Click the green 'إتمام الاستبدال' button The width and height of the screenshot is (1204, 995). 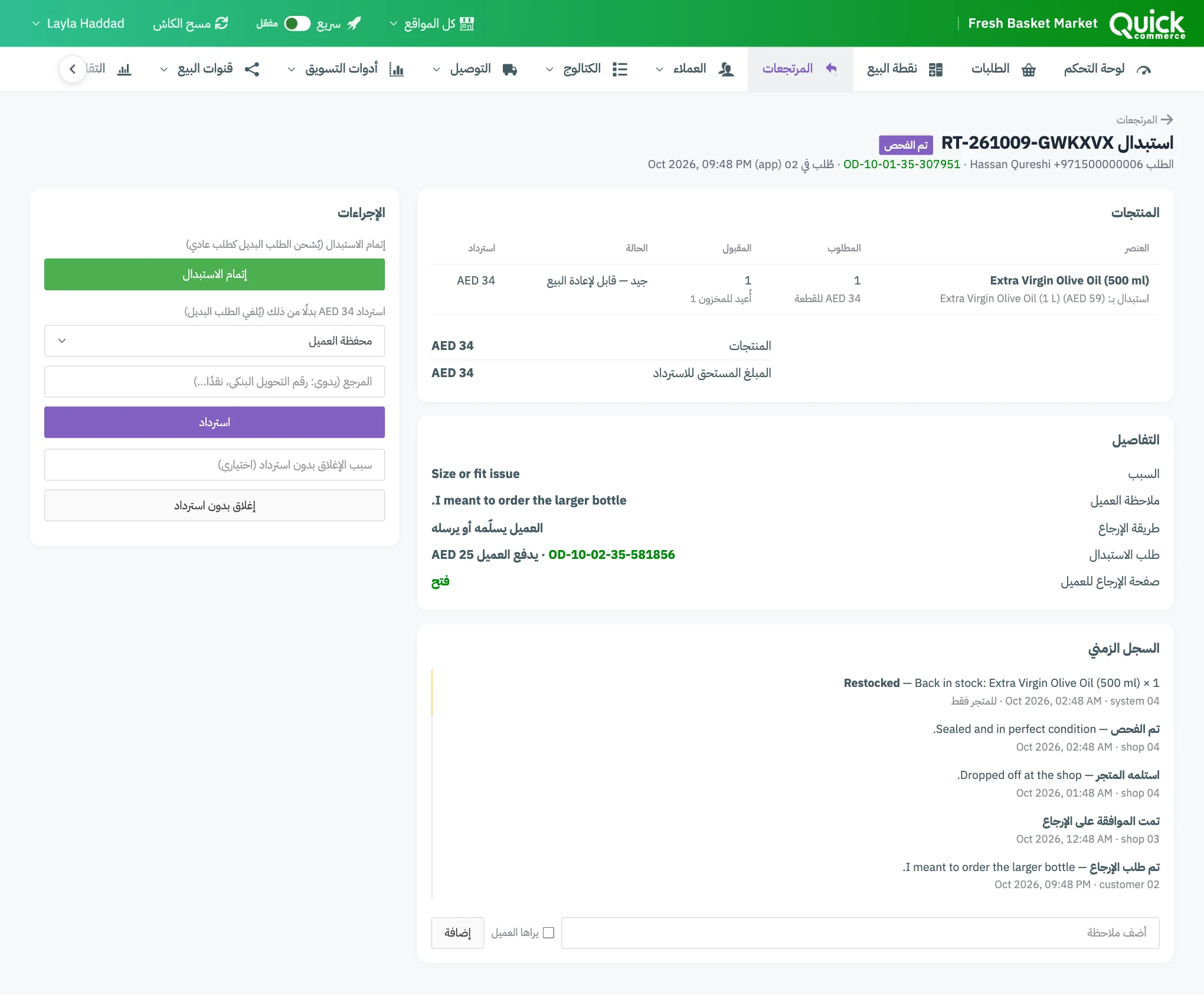[x=214, y=274]
